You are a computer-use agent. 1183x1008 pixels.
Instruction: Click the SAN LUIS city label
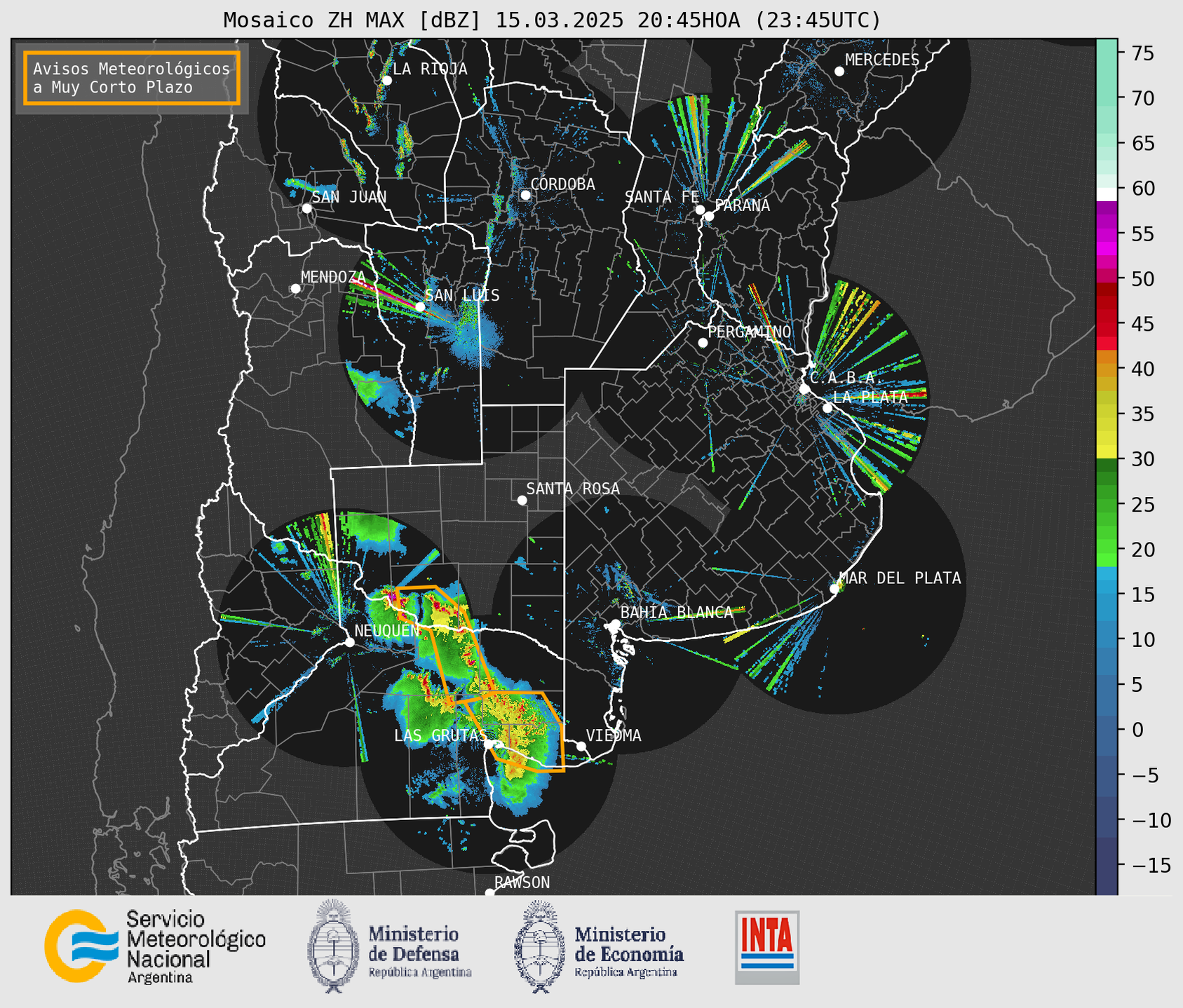(x=462, y=295)
